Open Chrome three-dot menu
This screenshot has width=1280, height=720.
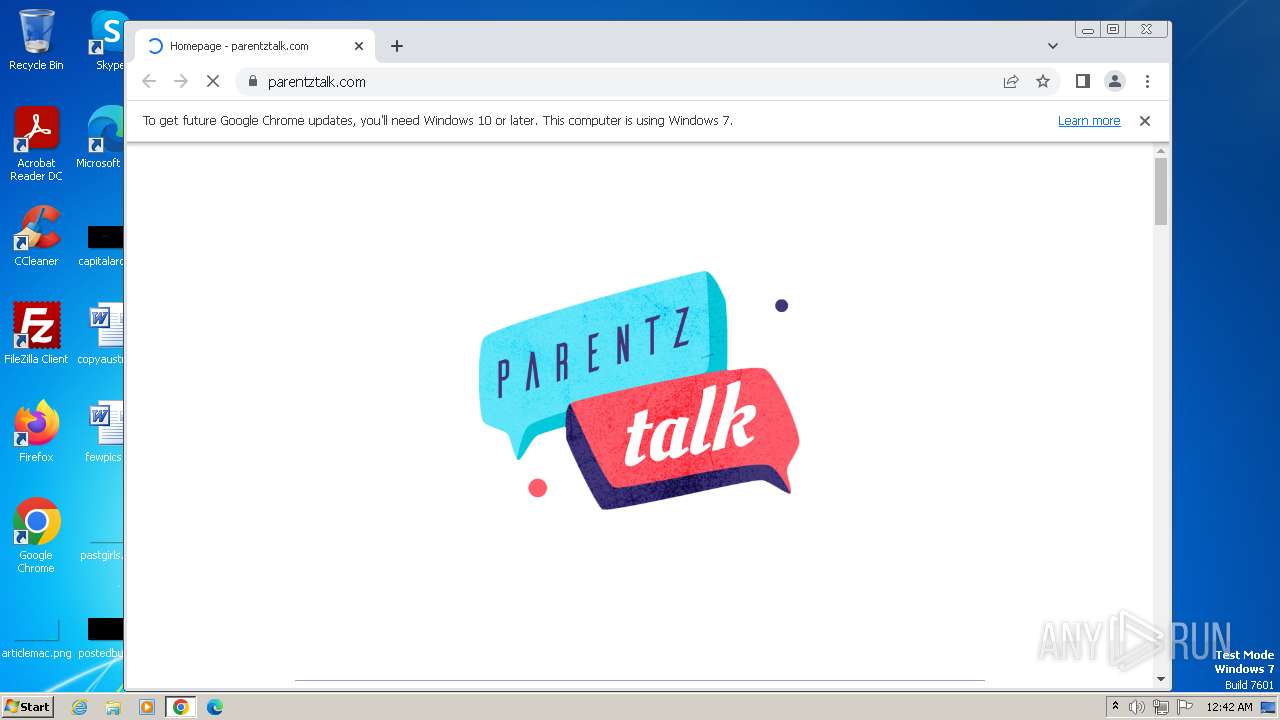pyautogui.click(x=1147, y=81)
